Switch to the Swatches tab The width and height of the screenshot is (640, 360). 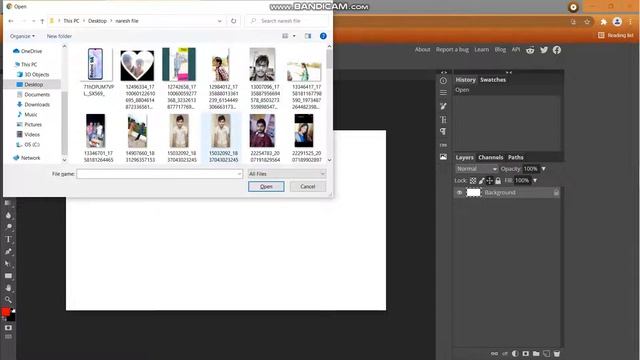pyautogui.click(x=493, y=80)
